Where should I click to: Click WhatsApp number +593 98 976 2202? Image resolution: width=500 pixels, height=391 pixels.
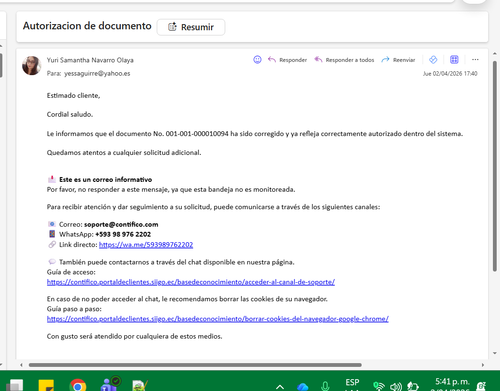click(123, 234)
